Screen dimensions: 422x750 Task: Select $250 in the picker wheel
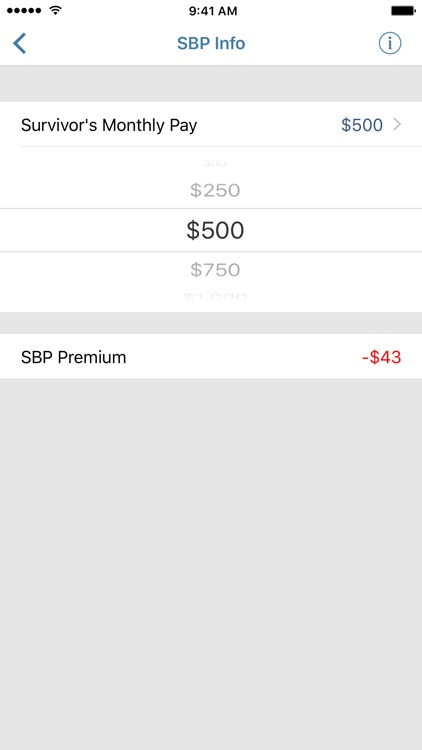tap(215, 190)
